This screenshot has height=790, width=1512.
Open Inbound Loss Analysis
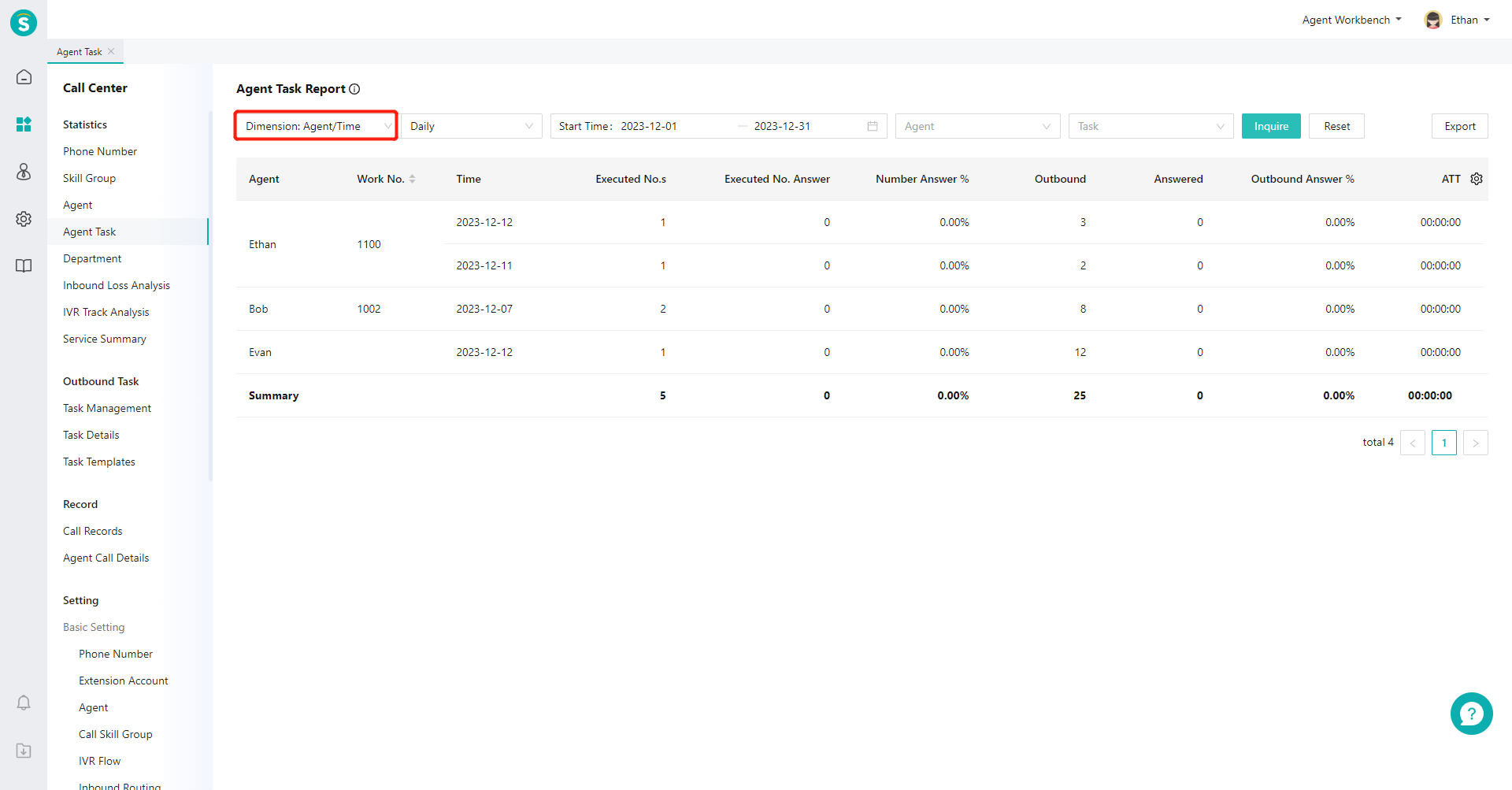pos(117,285)
